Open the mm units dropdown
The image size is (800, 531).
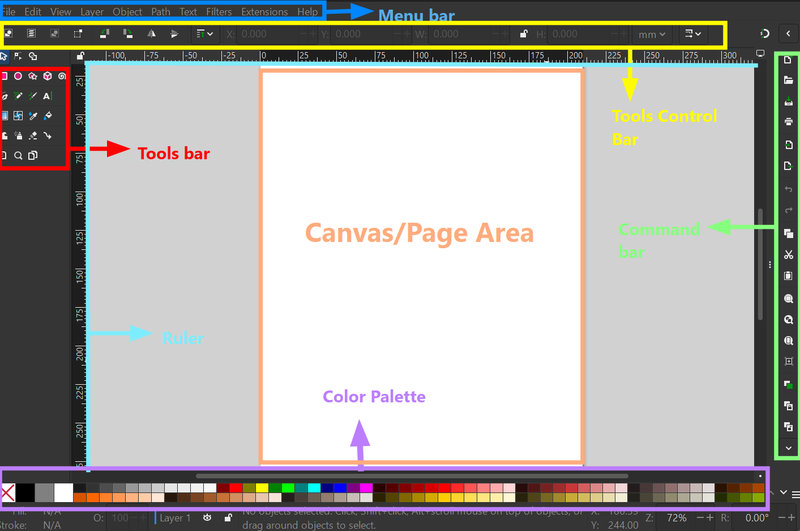coord(652,34)
